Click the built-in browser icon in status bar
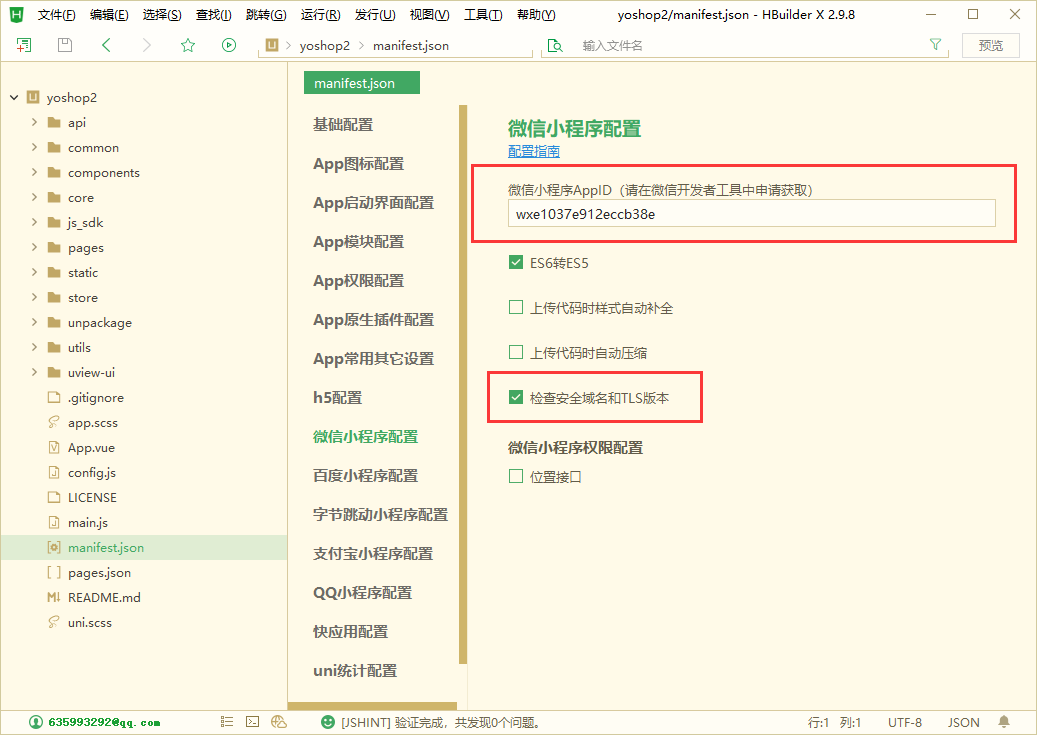Viewport: 1037px width, 735px height. (279, 722)
